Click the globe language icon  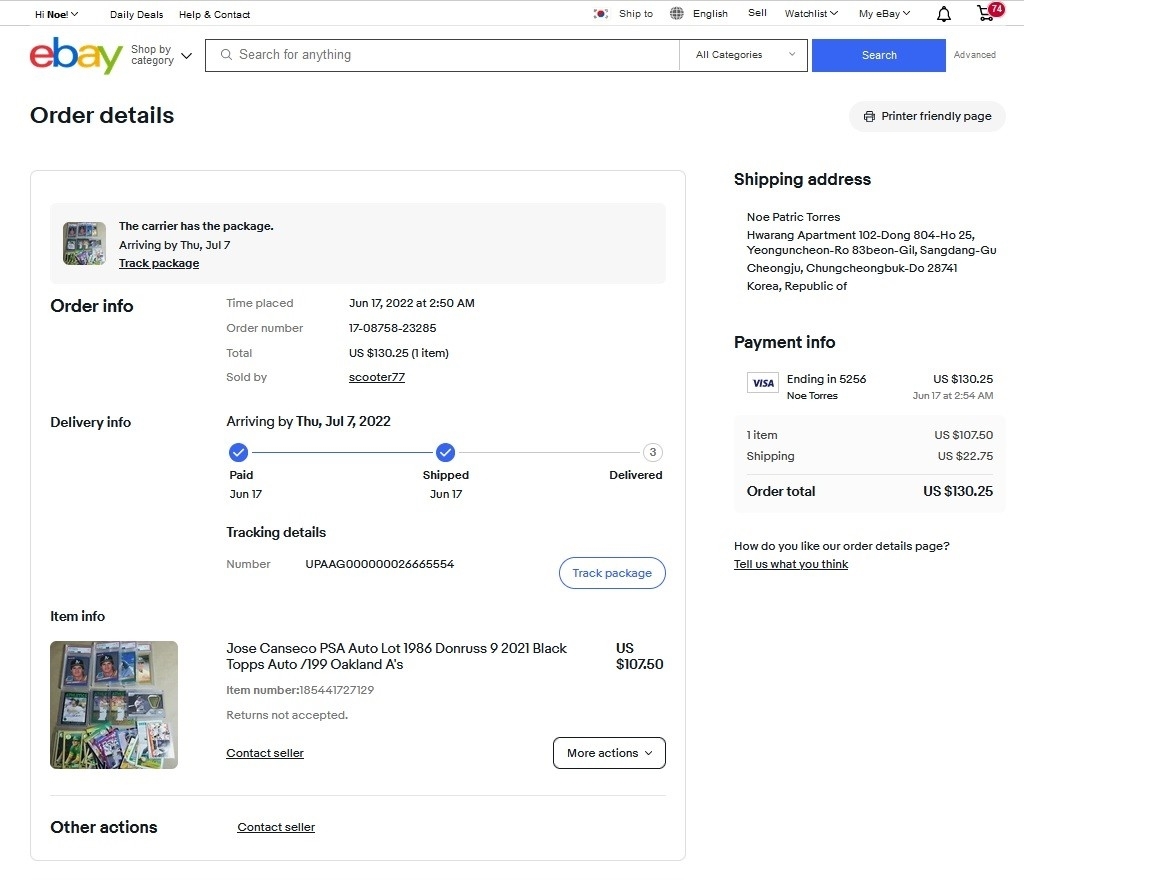pyautogui.click(x=677, y=13)
